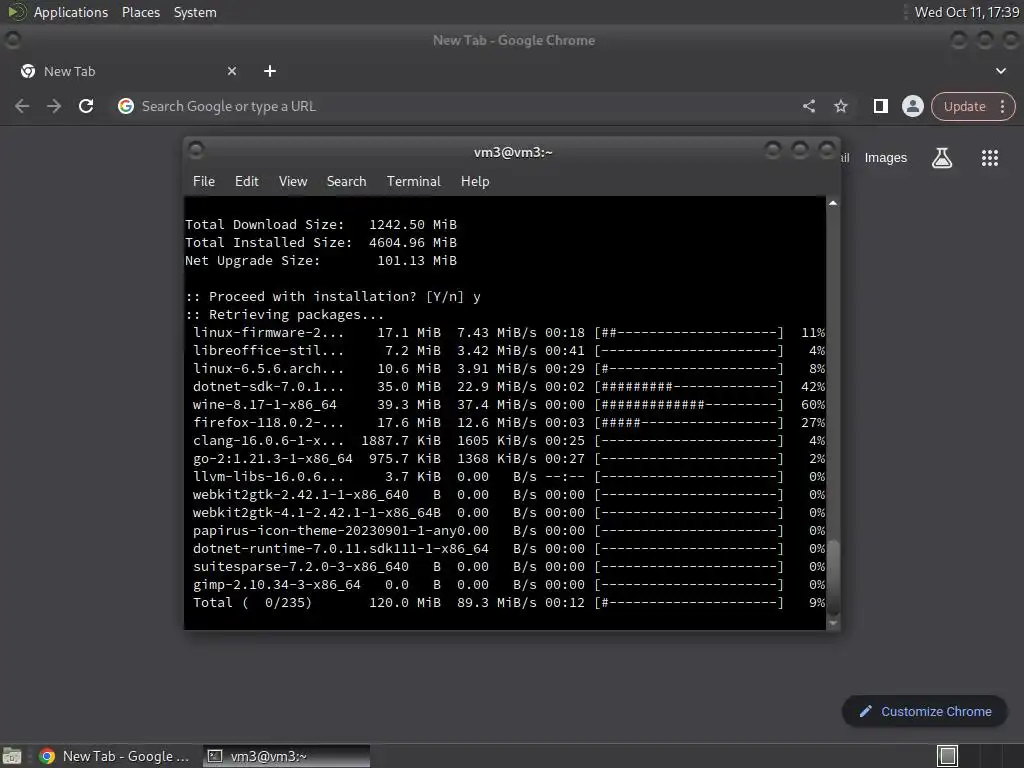Click libreoffice-stil... package line
Screen dimensions: 1024x768
pyautogui.click(x=508, y=351)
